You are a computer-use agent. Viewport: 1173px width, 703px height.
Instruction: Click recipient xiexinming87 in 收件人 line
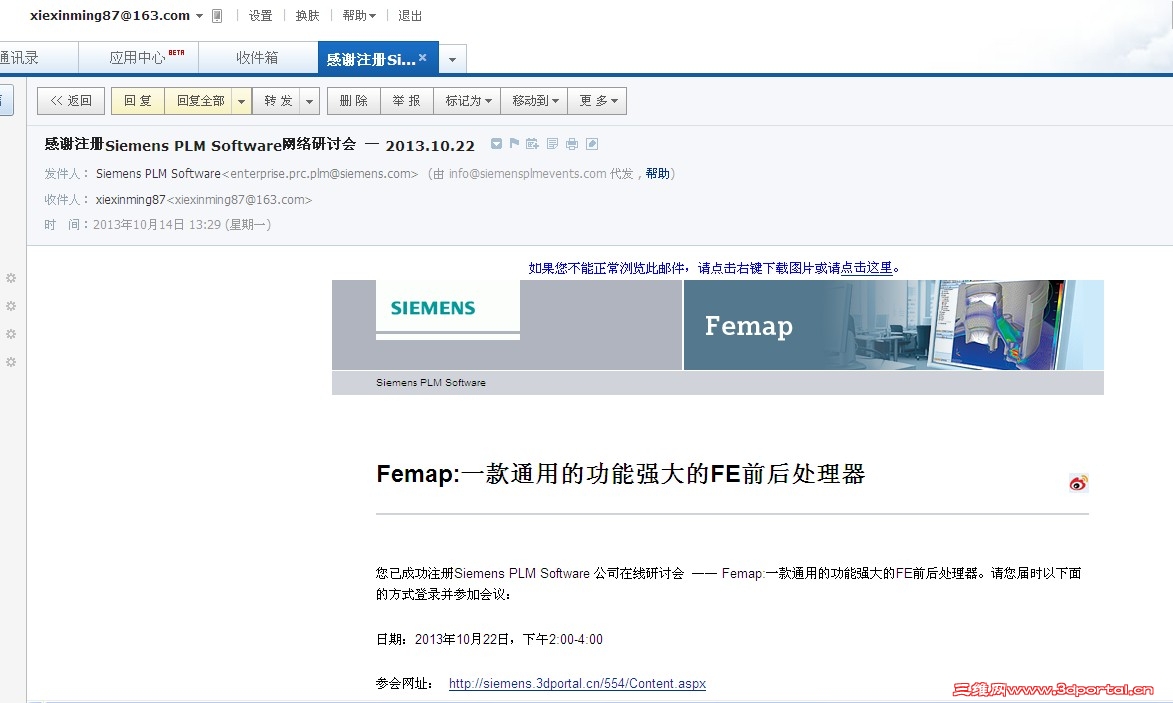tap(130, 200)
